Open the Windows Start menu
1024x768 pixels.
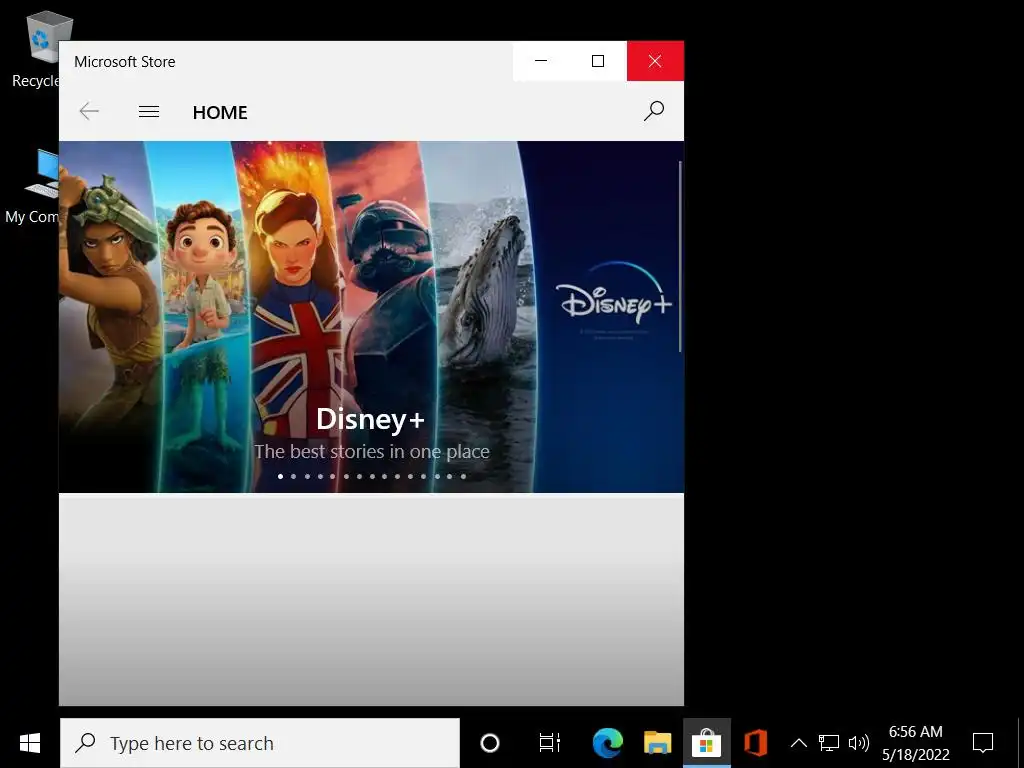(29, 743)
